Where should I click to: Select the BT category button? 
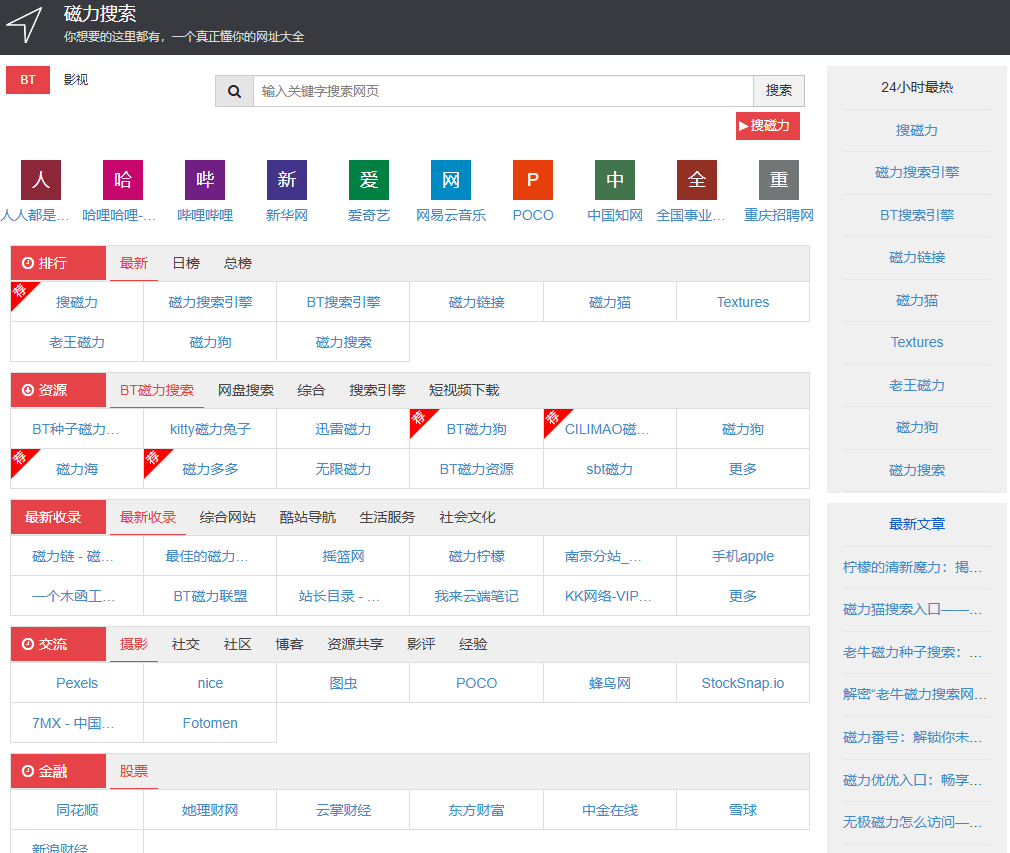[x=28, y=80]
